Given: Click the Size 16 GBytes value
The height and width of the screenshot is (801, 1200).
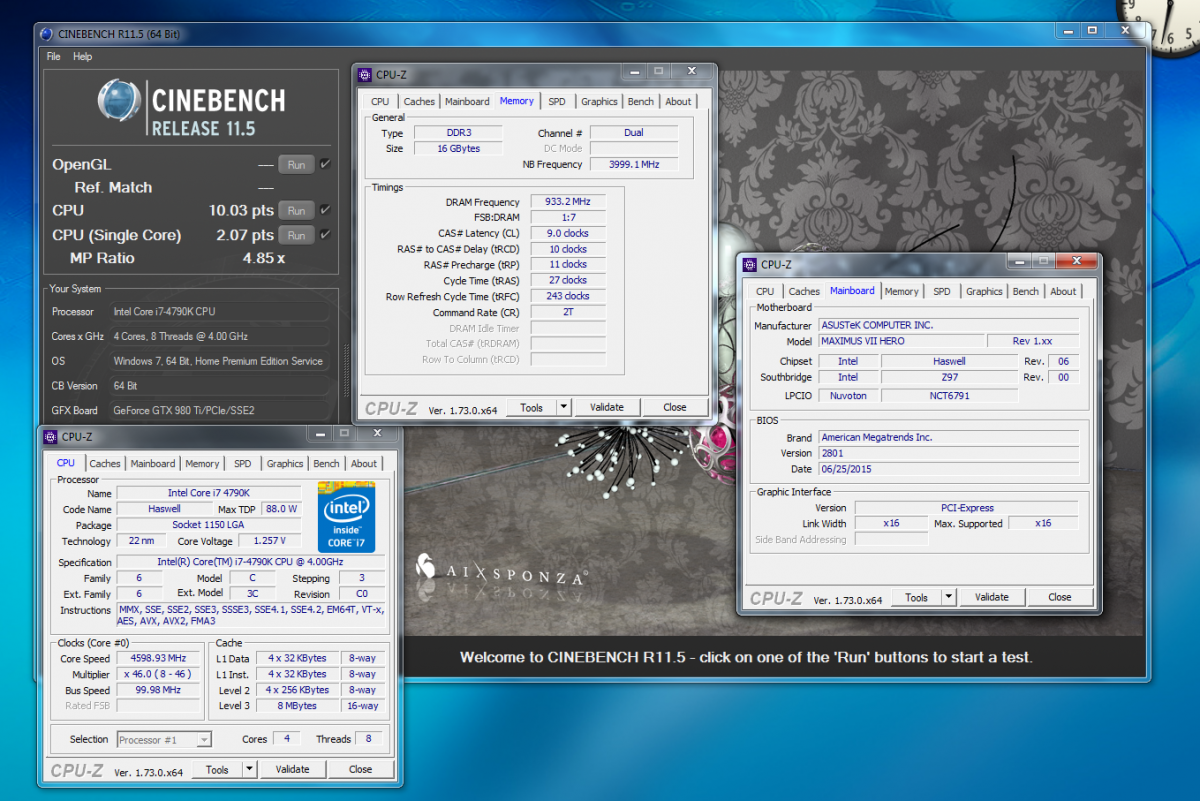Looking at the screenshot, I should [x=460, y=148].
